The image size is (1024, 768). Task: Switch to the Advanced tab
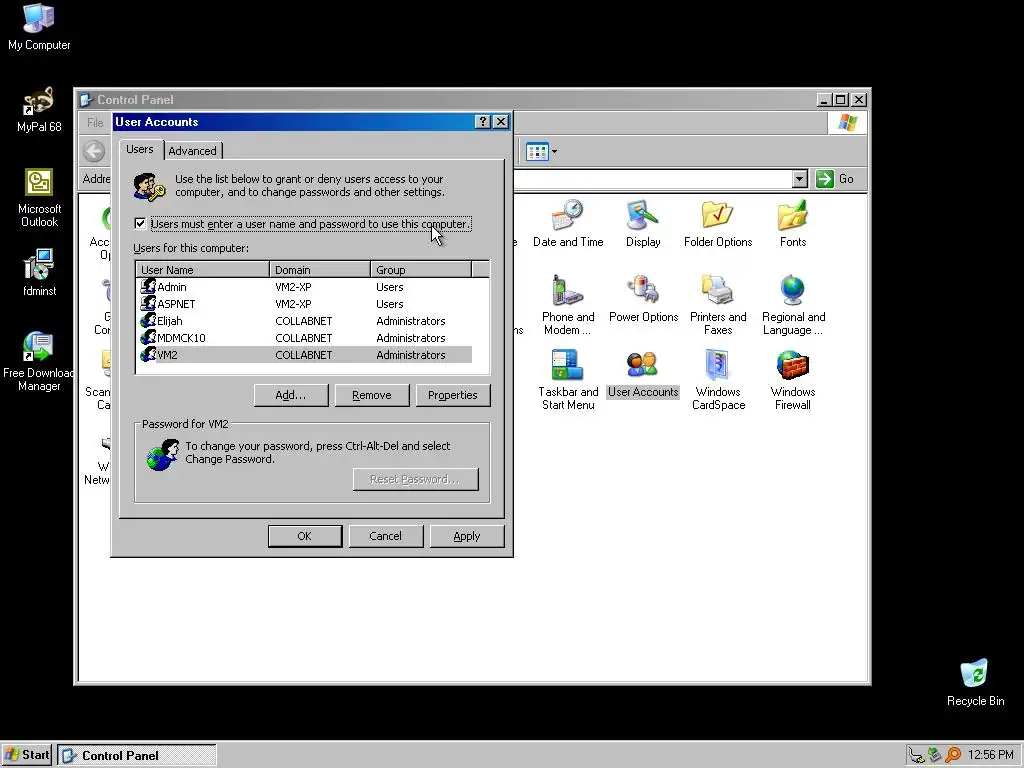tap(192, 151)
